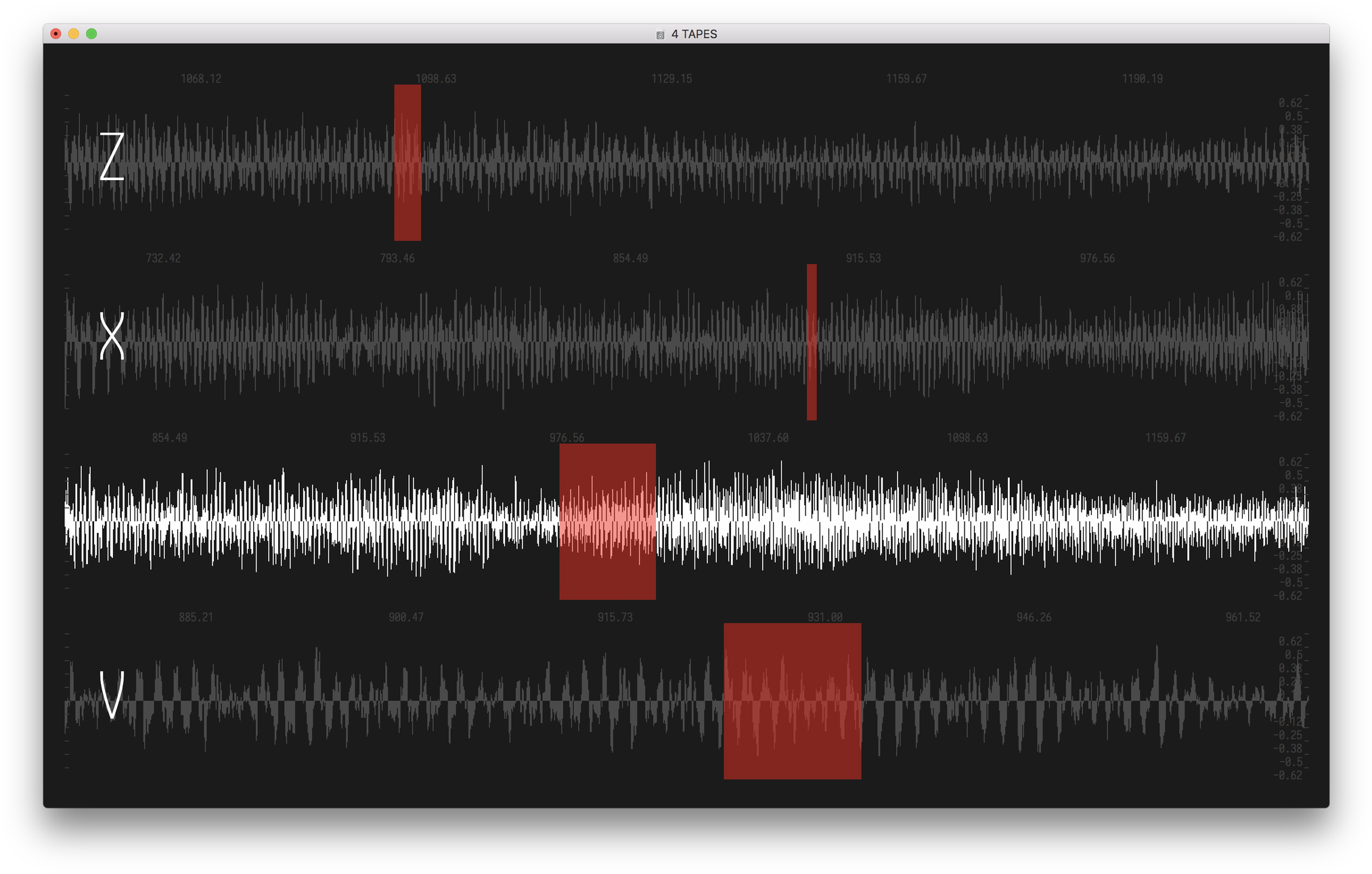1372x874 pixels.
Task: Maximize the window using the green button
Action: pyautogui.click(x=91, y=34)
